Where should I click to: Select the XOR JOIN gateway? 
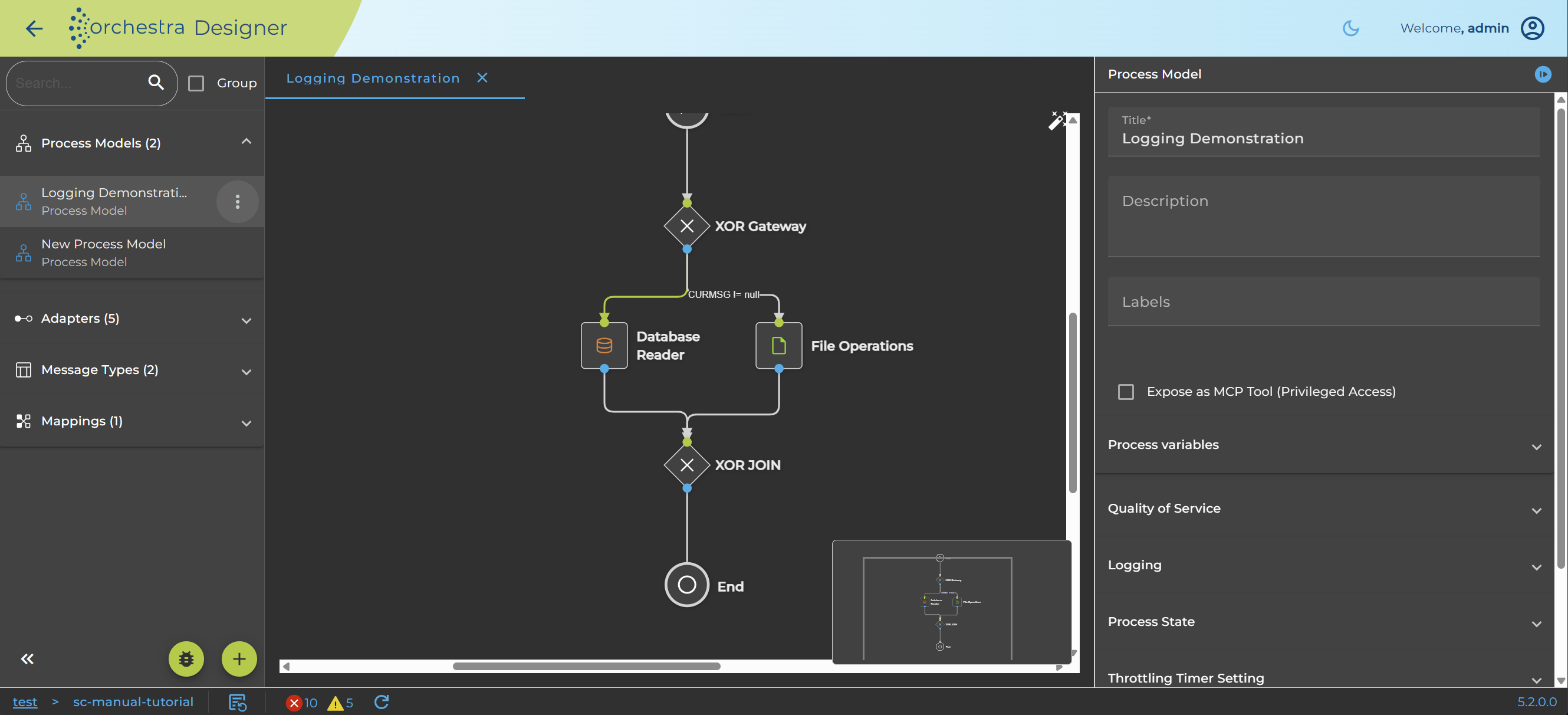pyautogui.click(x=686, y=465)
